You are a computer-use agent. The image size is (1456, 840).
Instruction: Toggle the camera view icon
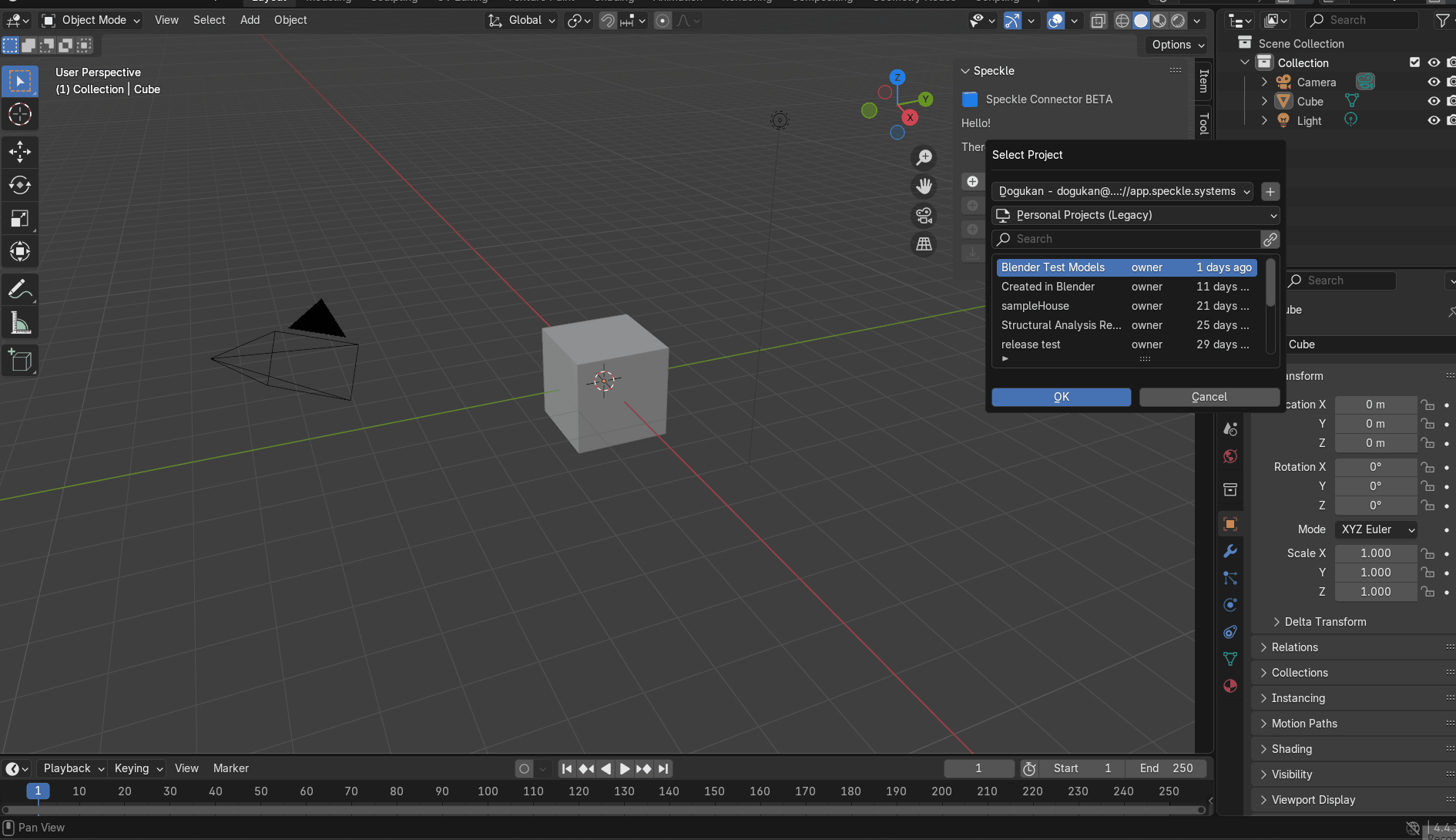(924, 215)
